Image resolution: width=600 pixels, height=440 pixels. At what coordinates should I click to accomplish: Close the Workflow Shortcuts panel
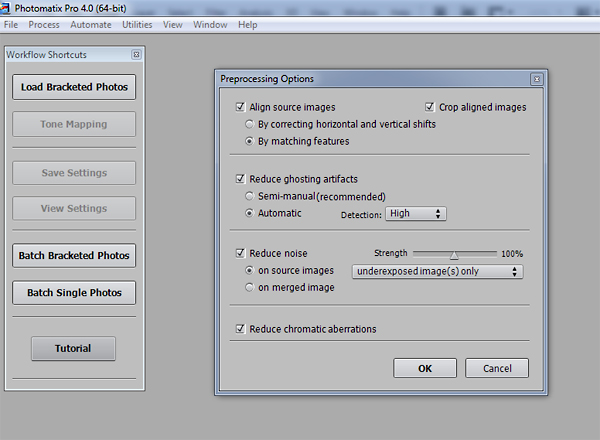tap(136, 55)
